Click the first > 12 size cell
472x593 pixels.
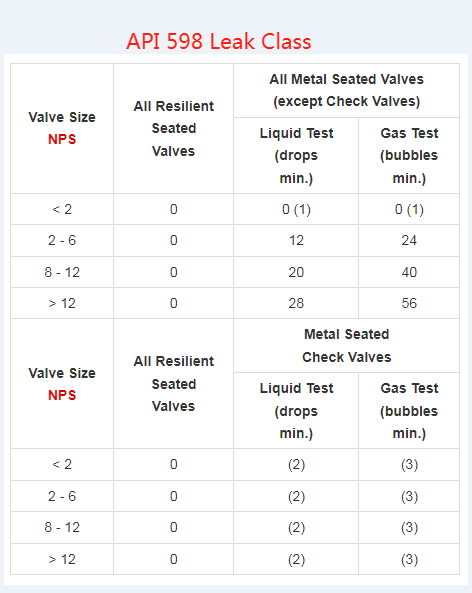[x=62, y=303]
